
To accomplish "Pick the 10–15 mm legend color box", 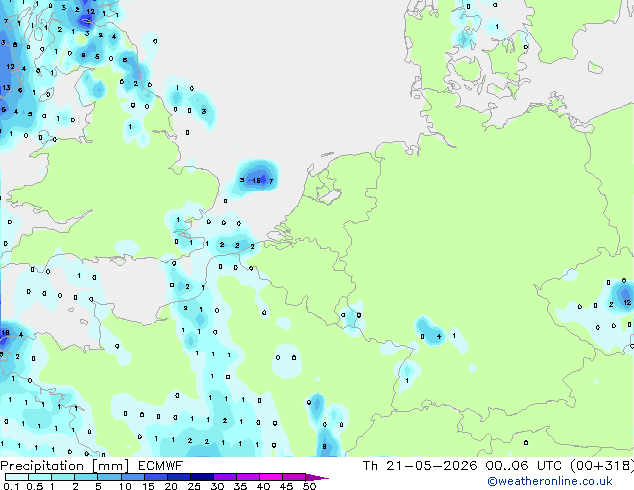I will [x=132, y=477].
